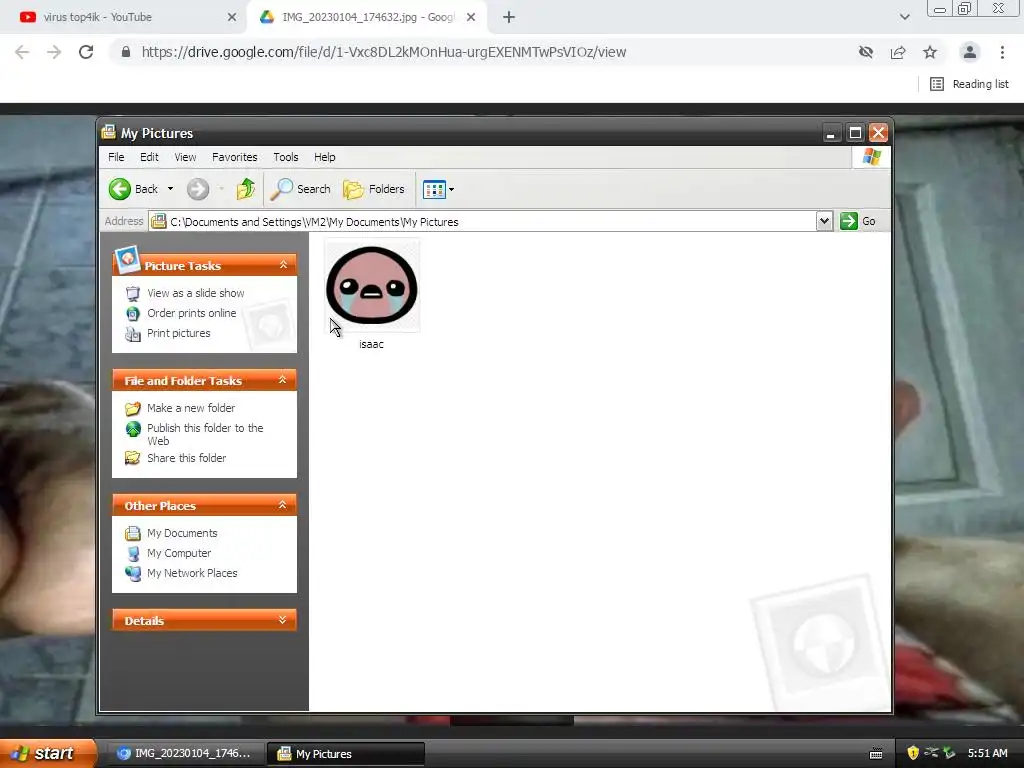Viewport: 1024px width, 768px height.
Task: Click the Windows Start button
Action: pyautogui.click(x=48, y=753)
